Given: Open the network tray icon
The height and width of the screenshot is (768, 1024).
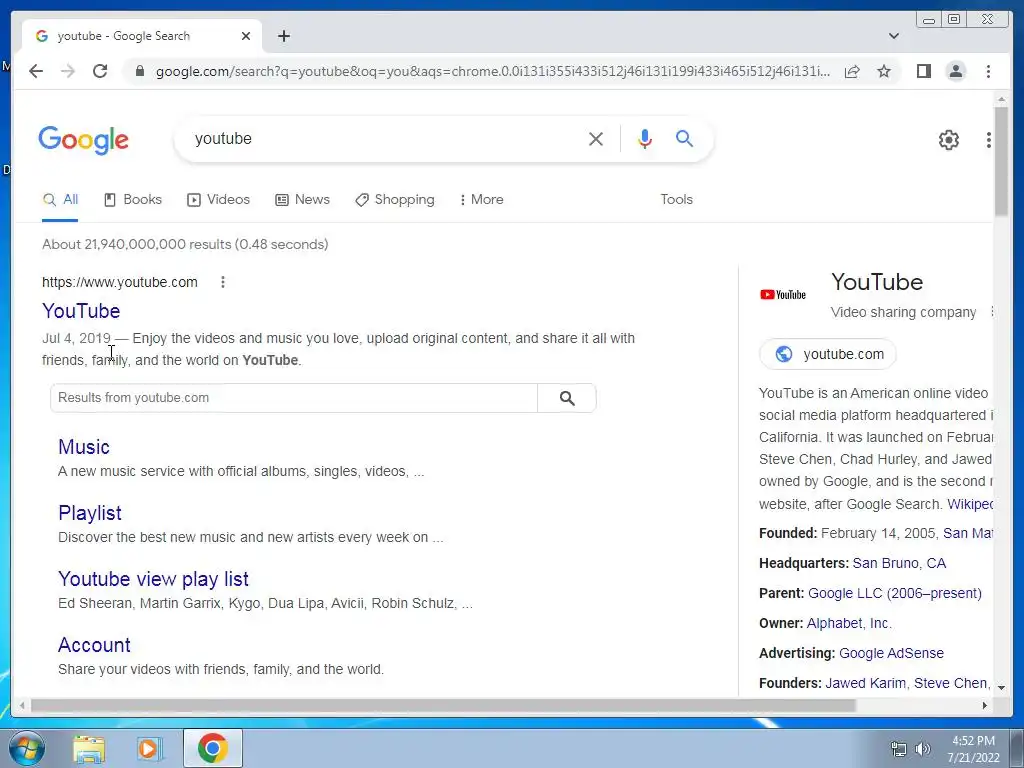Looking at the screenshot, I should pyautogui.click(x=899, y=749).
